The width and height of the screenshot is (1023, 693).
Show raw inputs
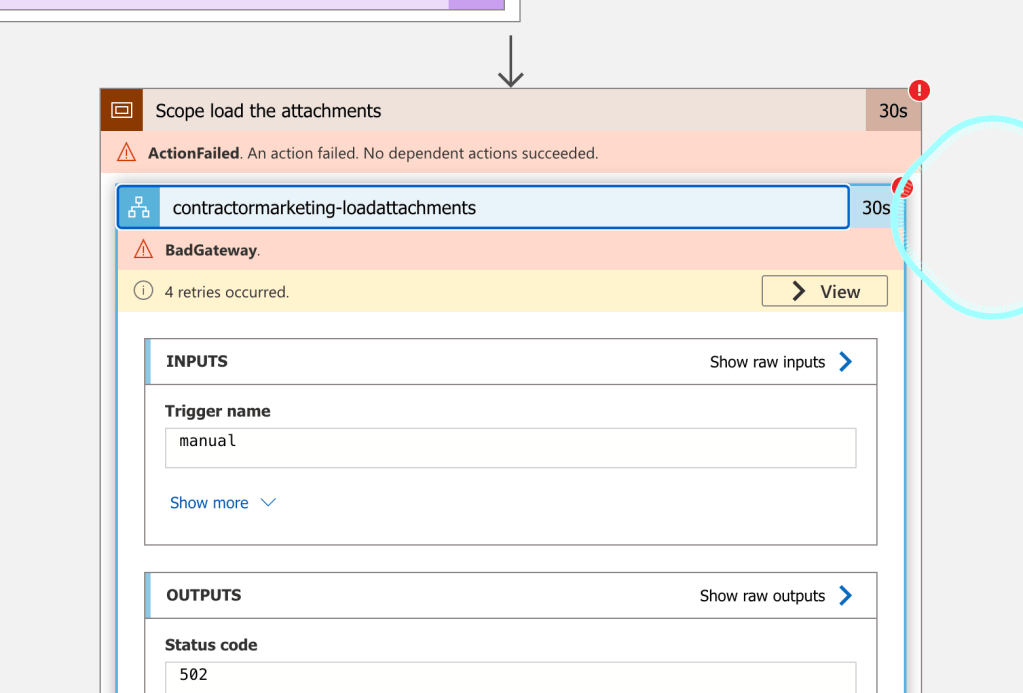[x=767, y=362]
